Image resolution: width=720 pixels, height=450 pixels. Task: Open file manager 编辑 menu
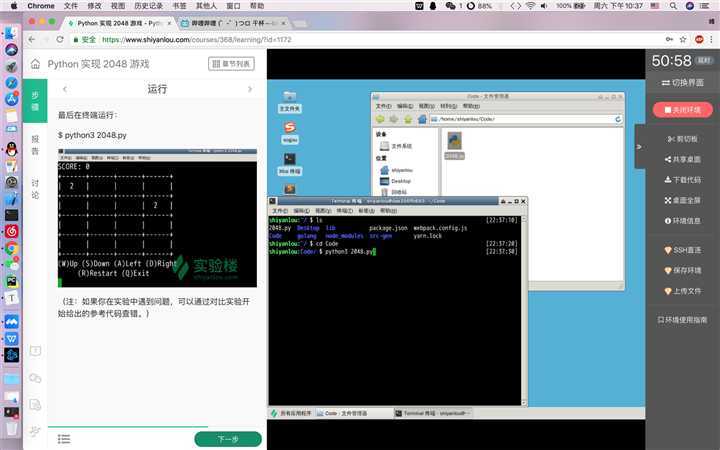[405, 106]
